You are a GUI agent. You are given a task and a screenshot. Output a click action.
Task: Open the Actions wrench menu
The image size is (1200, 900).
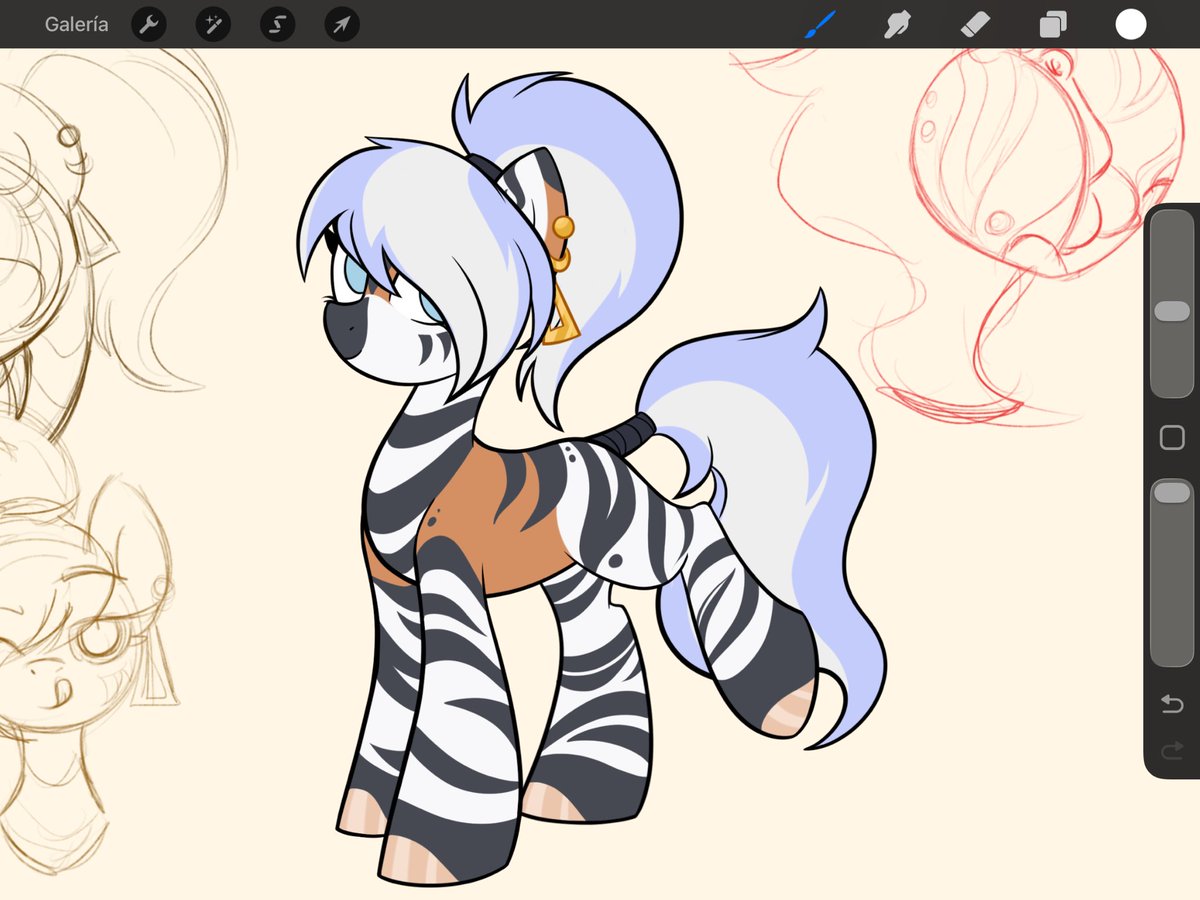149,24
